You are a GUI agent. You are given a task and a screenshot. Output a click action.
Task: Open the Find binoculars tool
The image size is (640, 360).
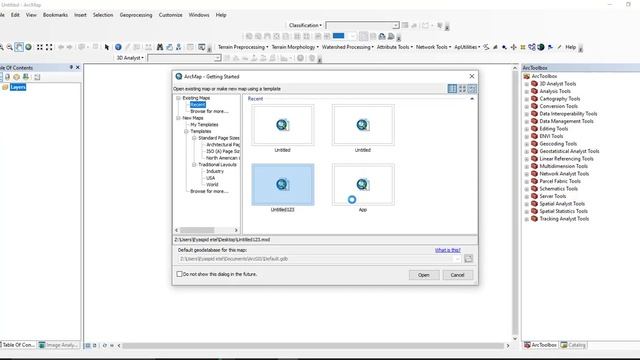(160, 47)
